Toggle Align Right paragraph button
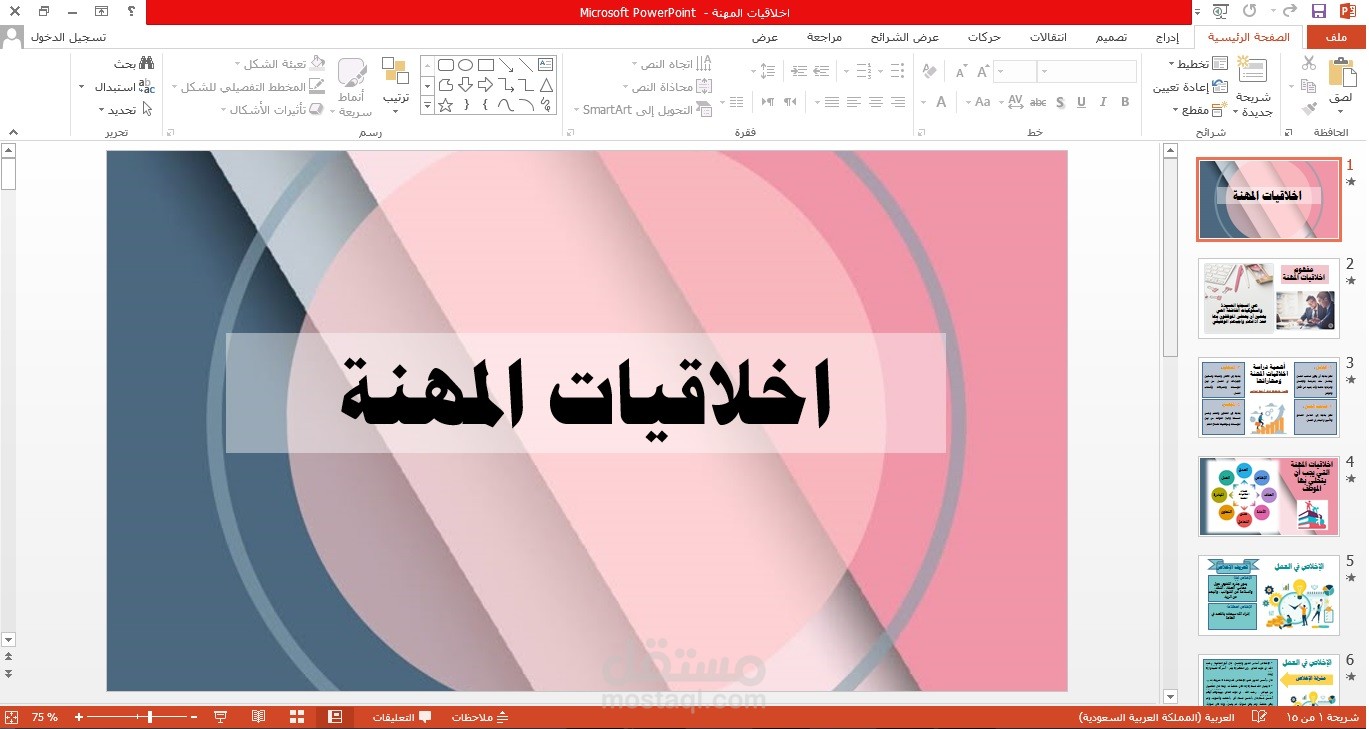Screen dimensions: 1369x729 [897, 101]
